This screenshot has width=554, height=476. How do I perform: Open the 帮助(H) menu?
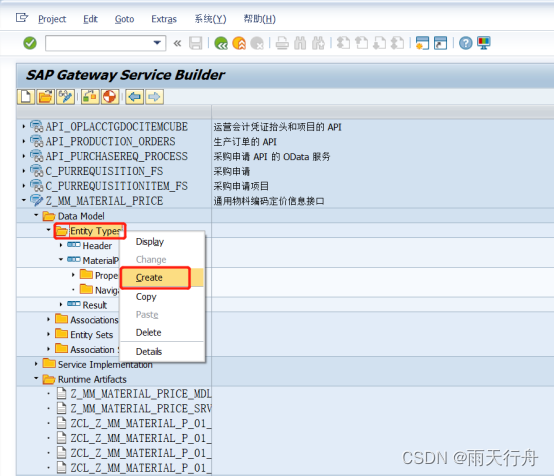[259, 19]
